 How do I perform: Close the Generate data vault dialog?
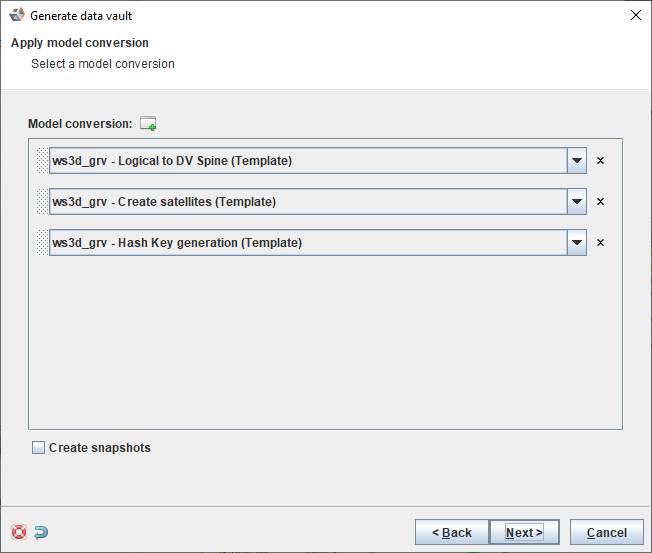636,15
